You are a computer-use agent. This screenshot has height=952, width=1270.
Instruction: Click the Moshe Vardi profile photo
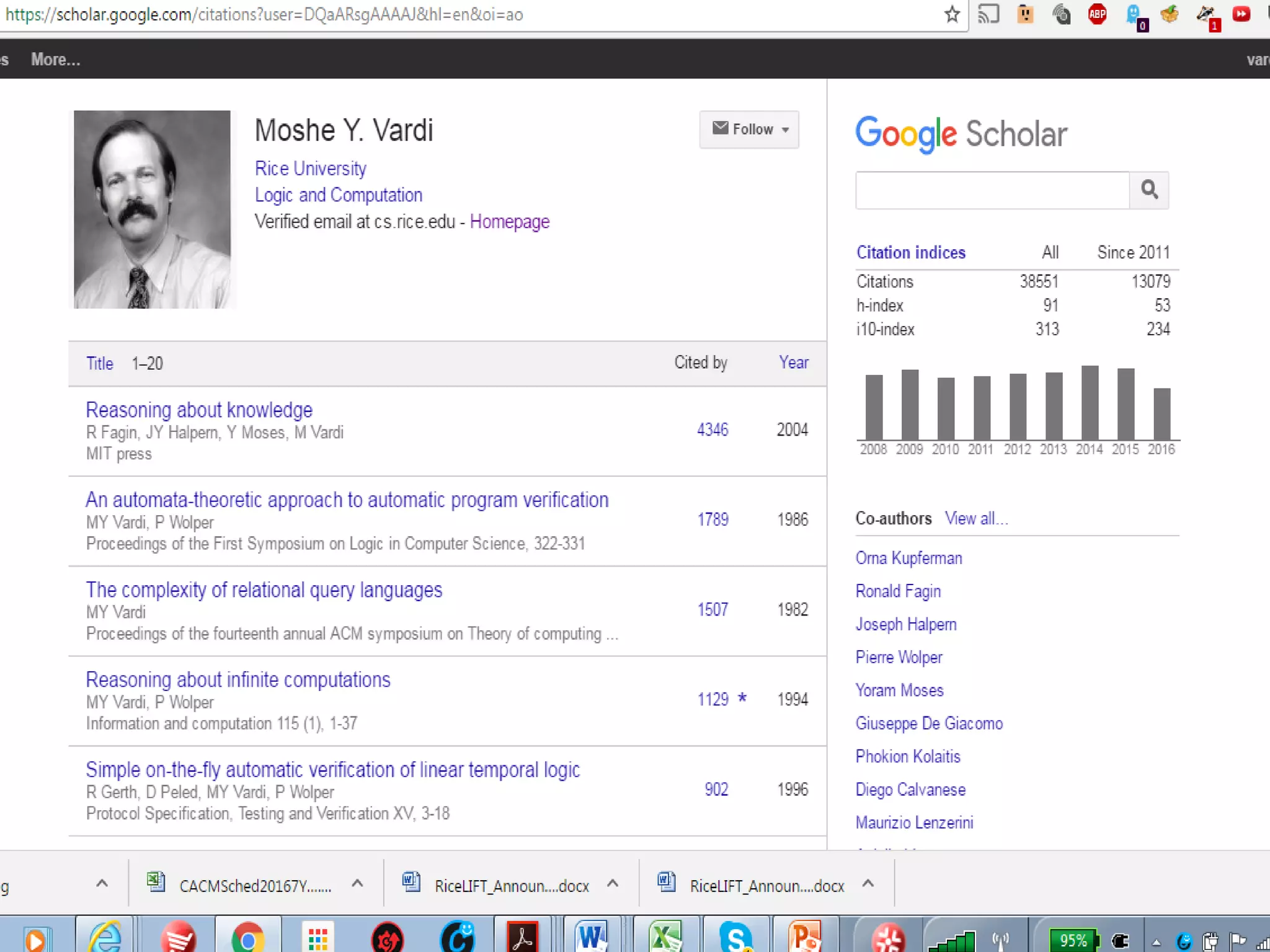152,209
